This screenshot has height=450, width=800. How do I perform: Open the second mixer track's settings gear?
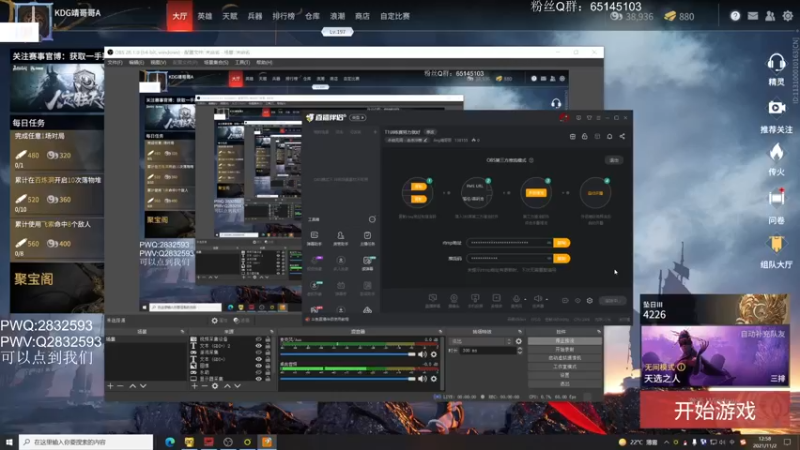click(434, 379)
